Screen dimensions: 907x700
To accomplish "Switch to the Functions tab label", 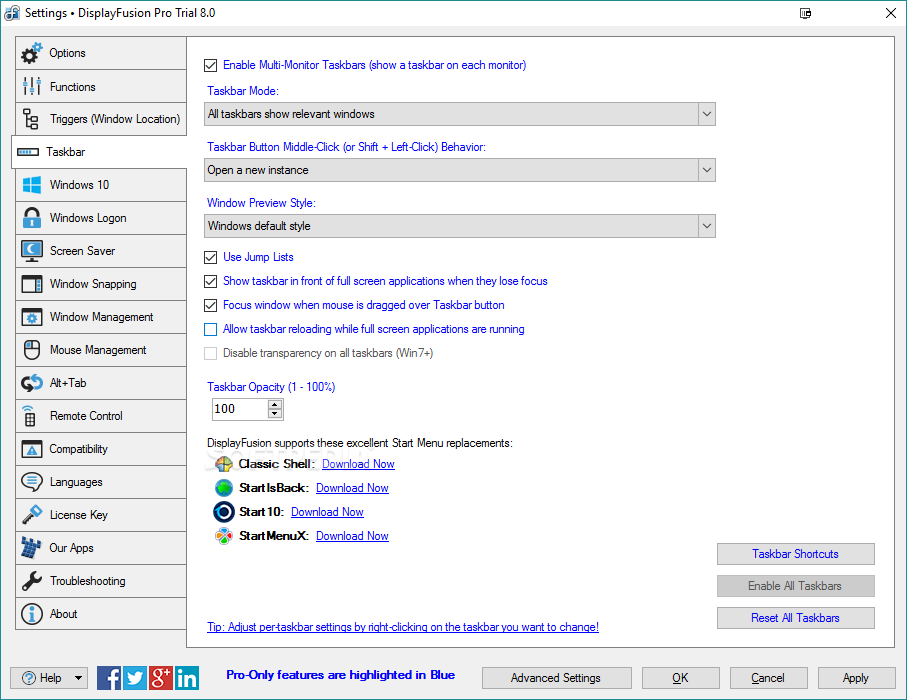I will (73, 87).
